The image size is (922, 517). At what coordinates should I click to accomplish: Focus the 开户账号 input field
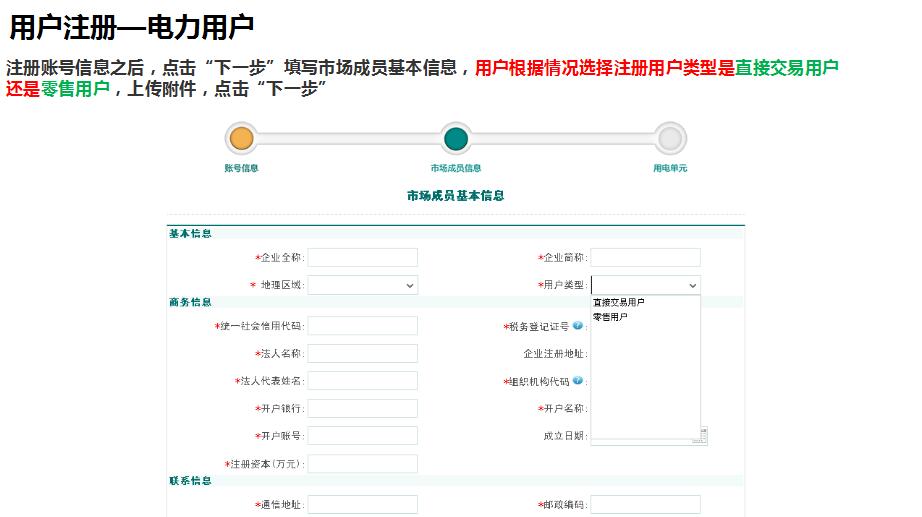click(362, 436)
